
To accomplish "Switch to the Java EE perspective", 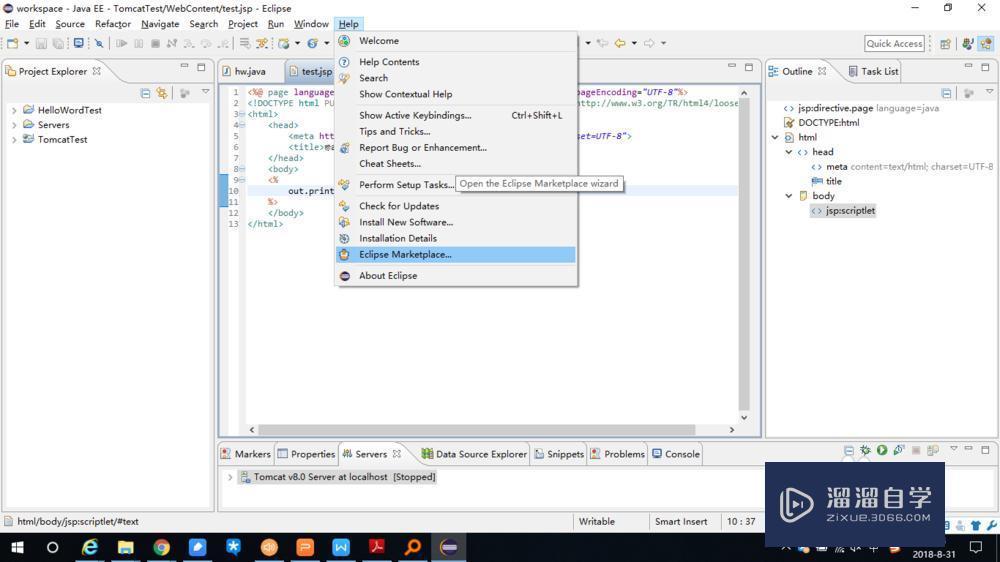I will 985,44.
